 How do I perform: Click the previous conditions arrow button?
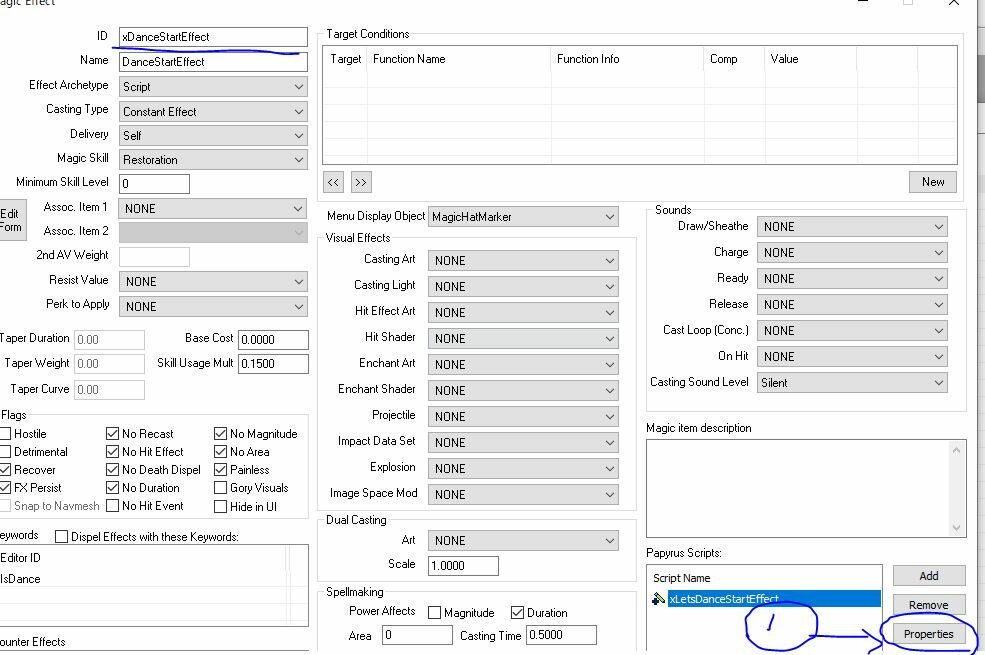334,182
